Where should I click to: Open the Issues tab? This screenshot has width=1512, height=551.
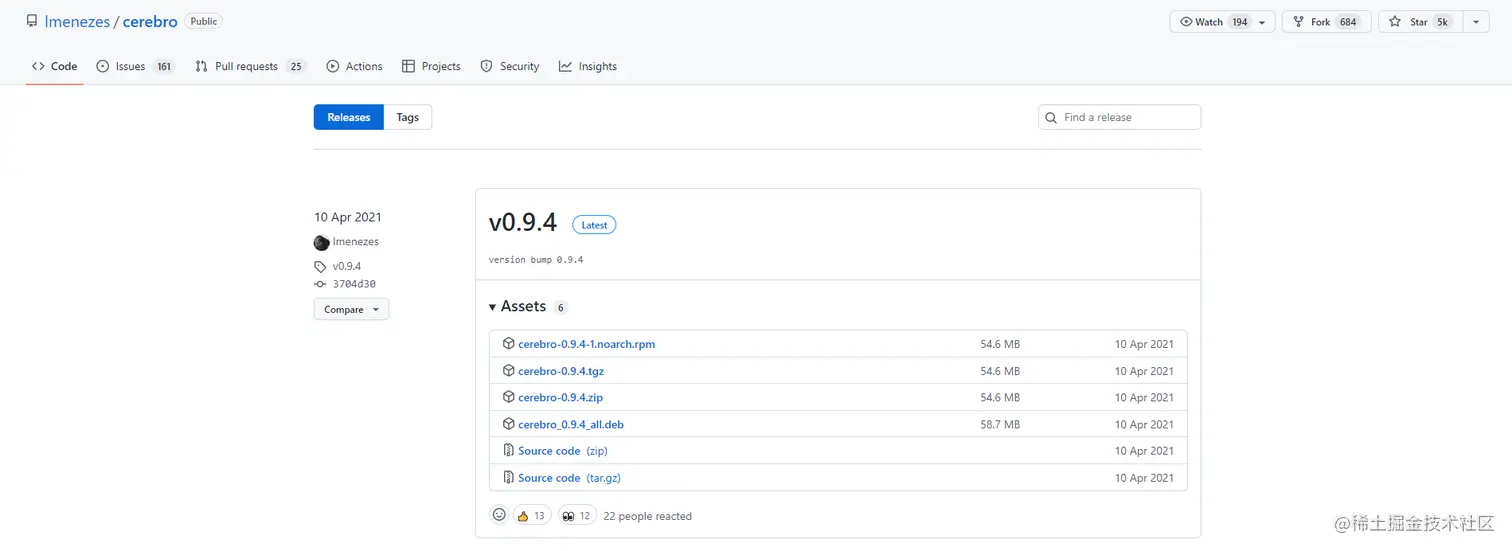tap(135, 66)
